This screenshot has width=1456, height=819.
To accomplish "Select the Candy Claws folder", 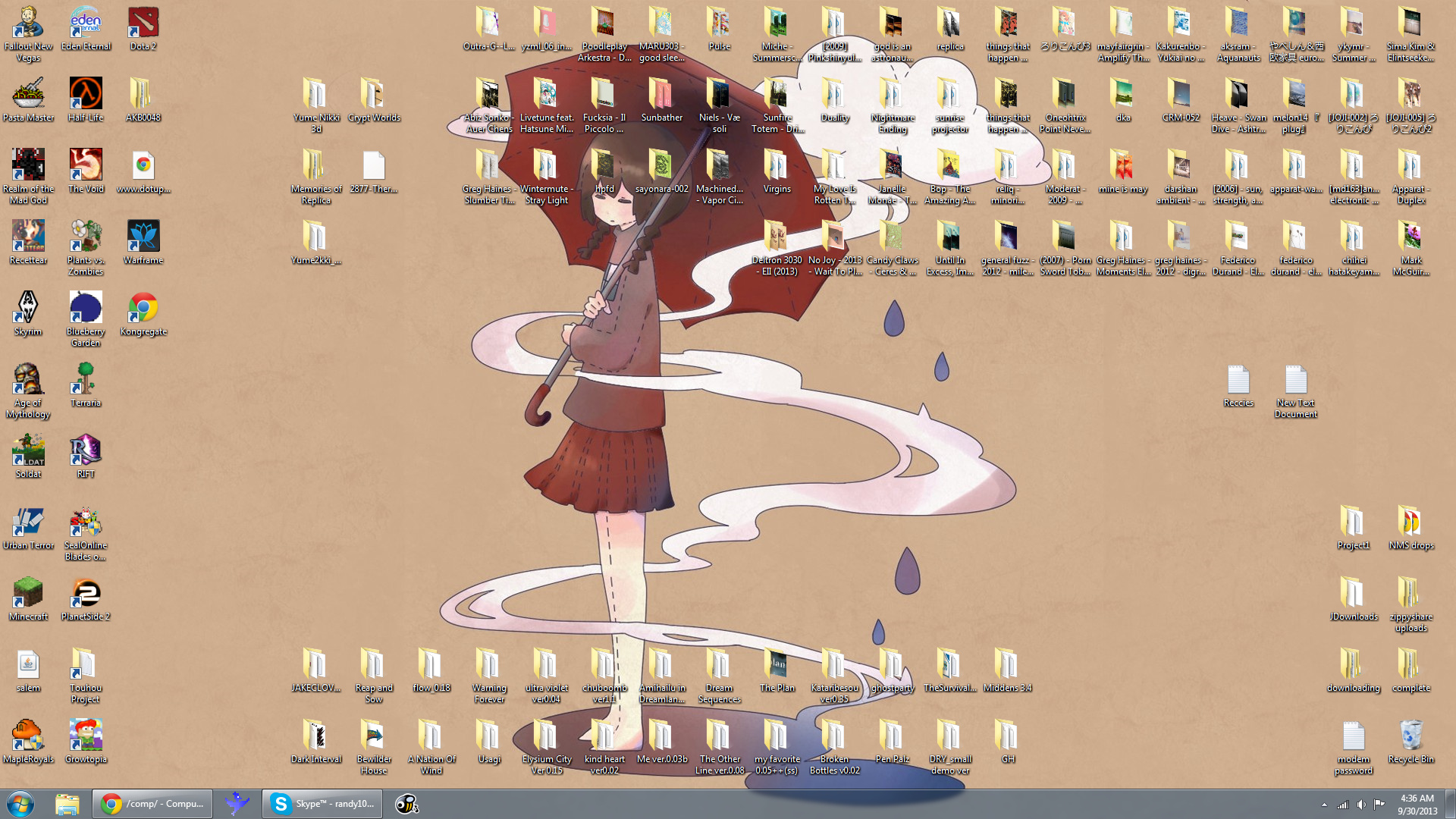I will [893, 248].
